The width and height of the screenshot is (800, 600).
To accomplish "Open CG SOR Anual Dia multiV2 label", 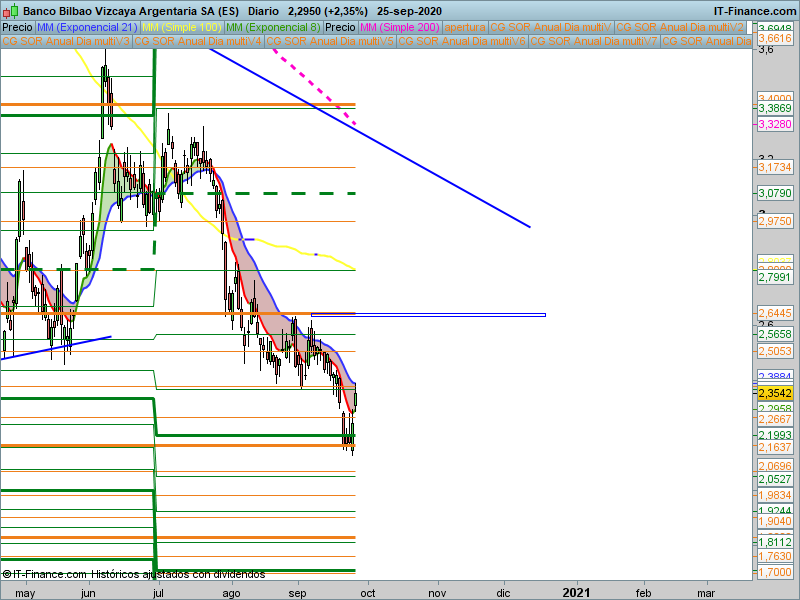I will click(x=681, y=27).
